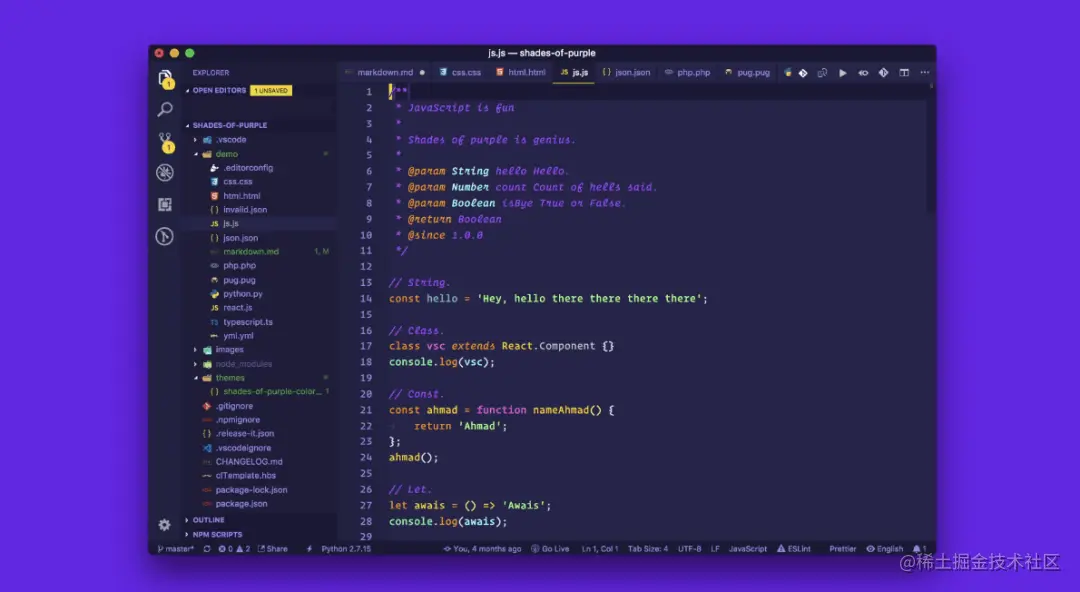
Task: Open the Explorer view in activity bar
Action: (x=165, y=78)
